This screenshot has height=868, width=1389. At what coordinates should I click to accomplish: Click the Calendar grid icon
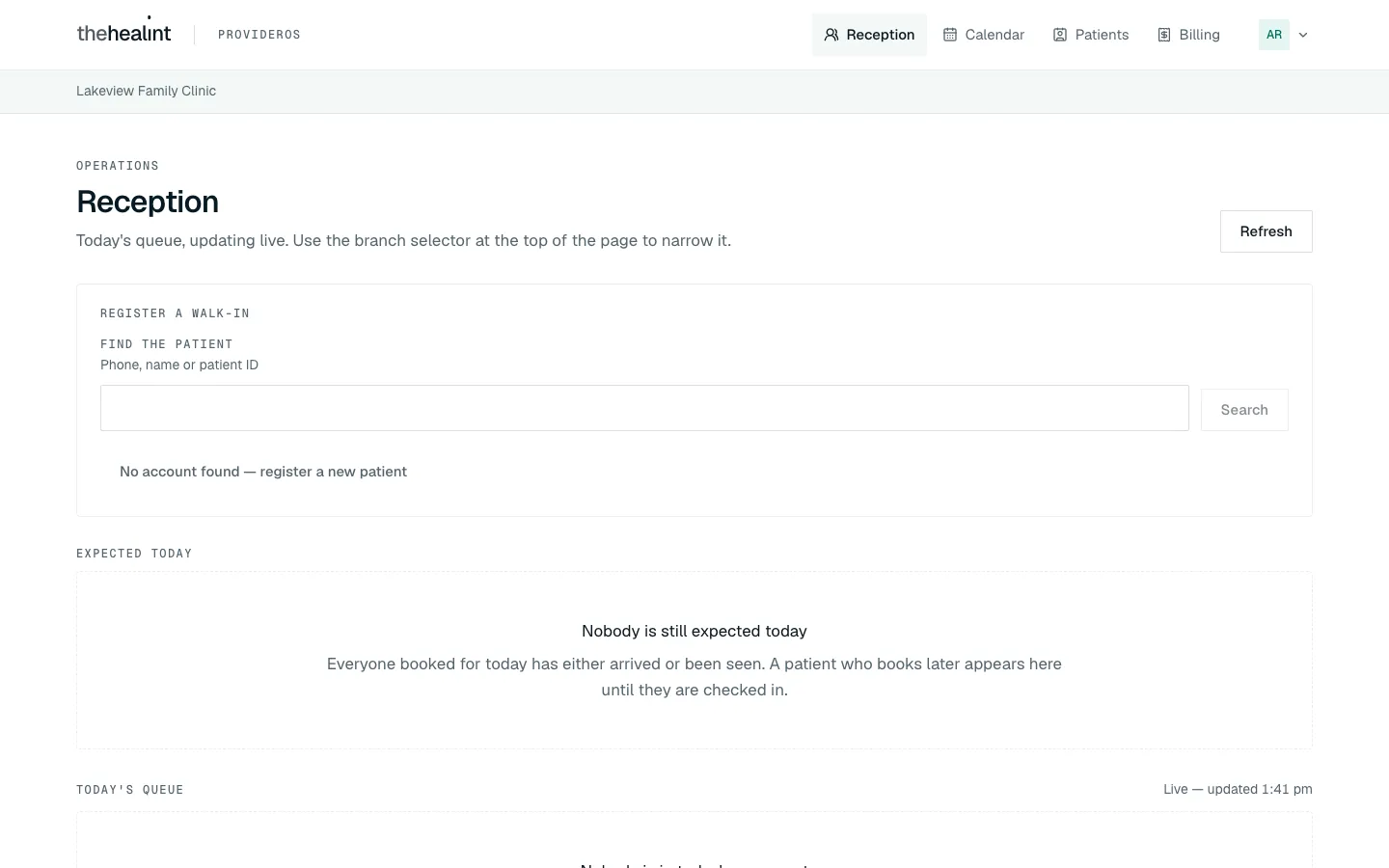click(950, 35)
